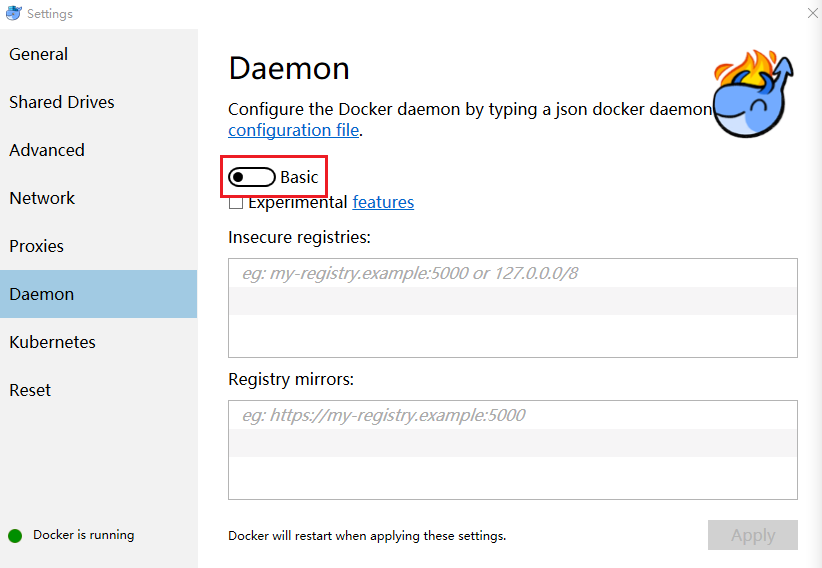The image size is (822, 568).
Task: Open the Kubernetes settings tab
Action: [99, 342]
